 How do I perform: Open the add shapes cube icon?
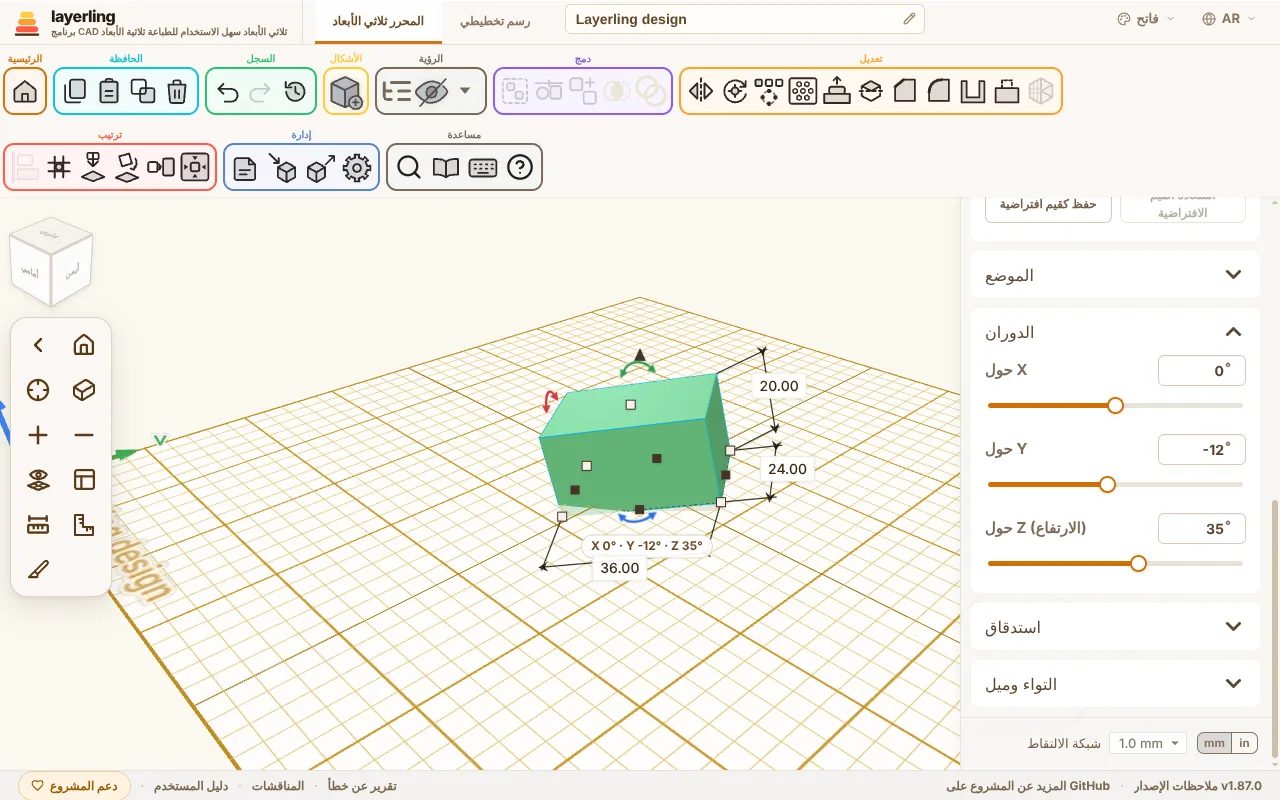coord(346,92)
